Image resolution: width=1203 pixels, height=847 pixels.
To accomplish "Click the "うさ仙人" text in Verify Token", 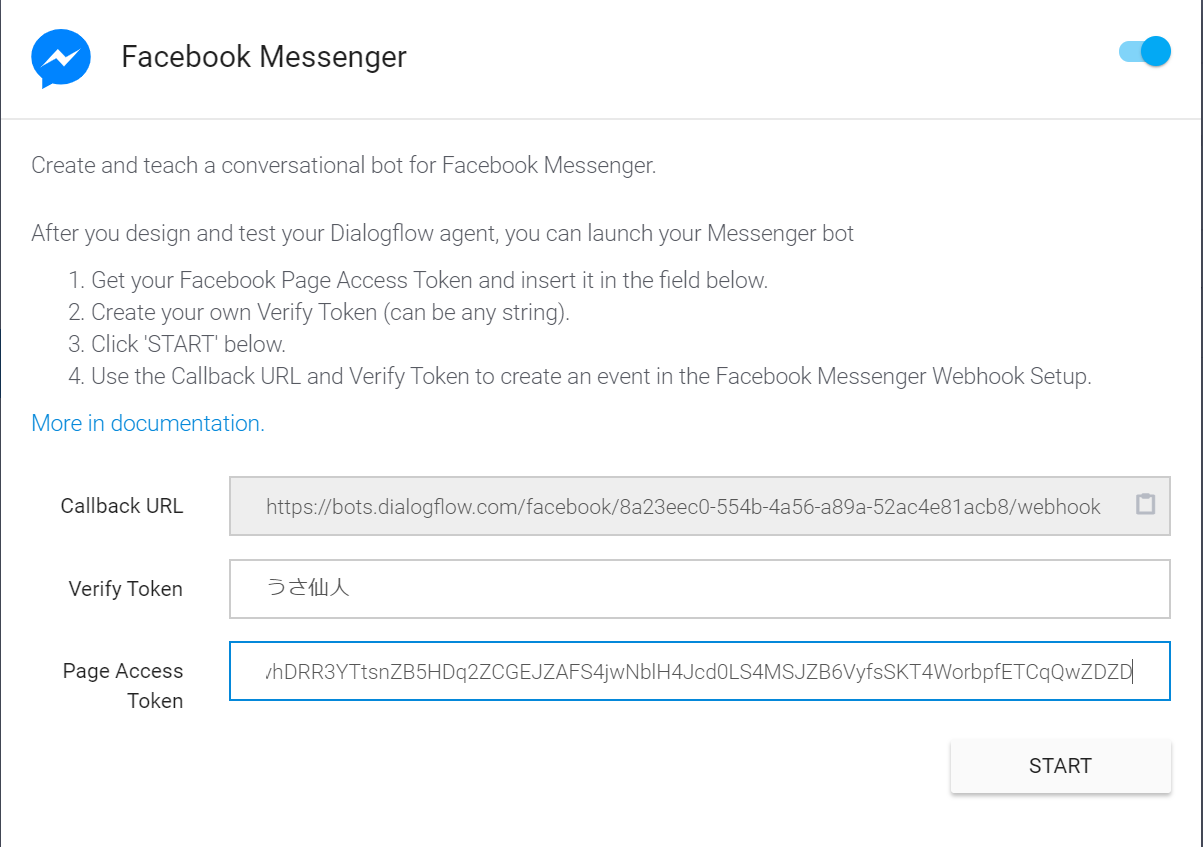I will [307, 588].
